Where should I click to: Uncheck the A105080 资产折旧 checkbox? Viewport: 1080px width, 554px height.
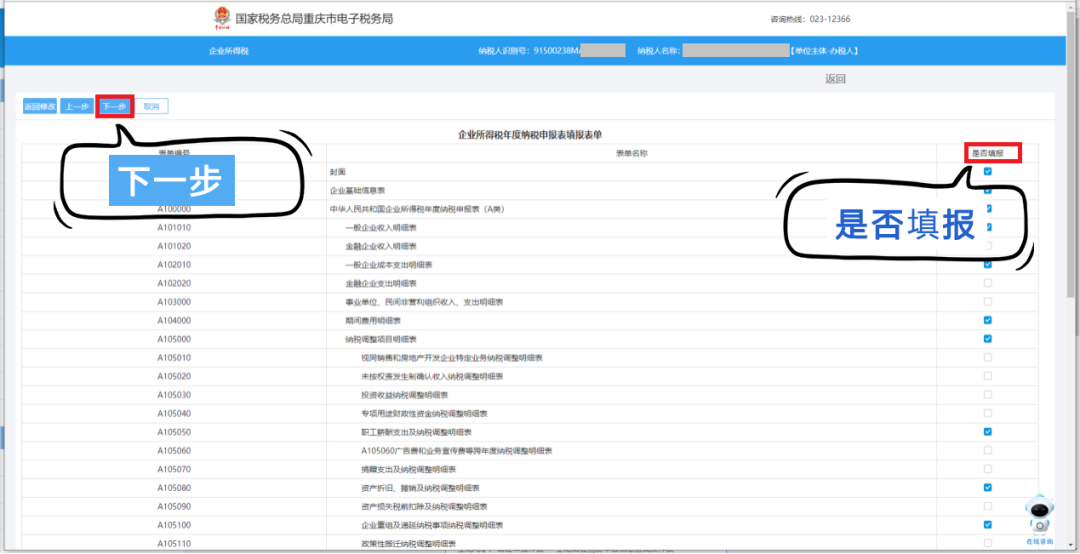988,488
